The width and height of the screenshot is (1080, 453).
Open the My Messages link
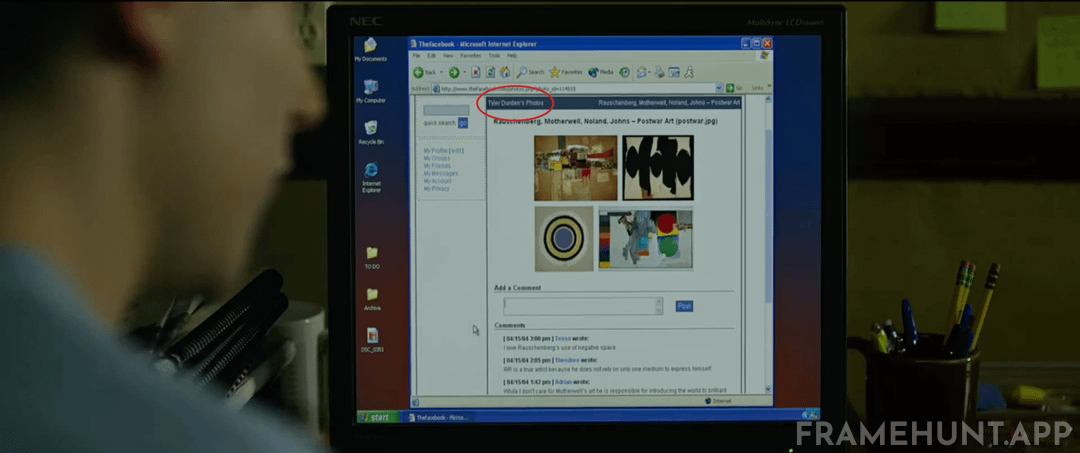click(x=441, y=173)
